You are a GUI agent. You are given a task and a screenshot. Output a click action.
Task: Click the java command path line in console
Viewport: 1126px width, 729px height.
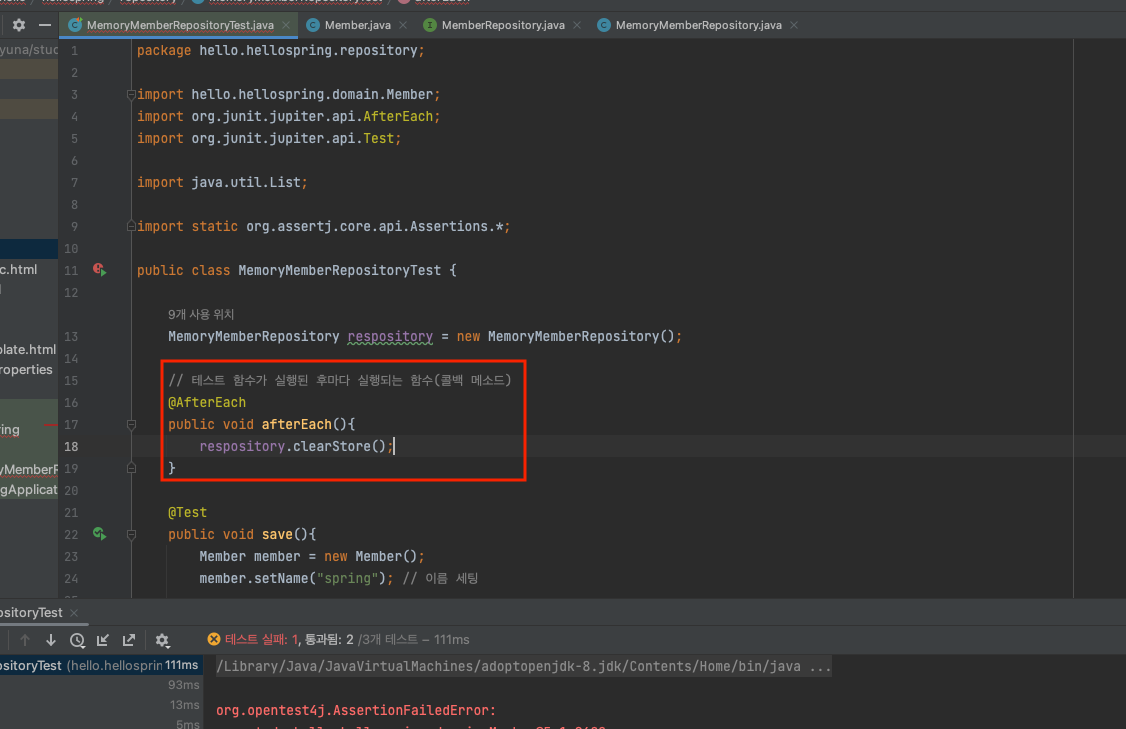524,667
